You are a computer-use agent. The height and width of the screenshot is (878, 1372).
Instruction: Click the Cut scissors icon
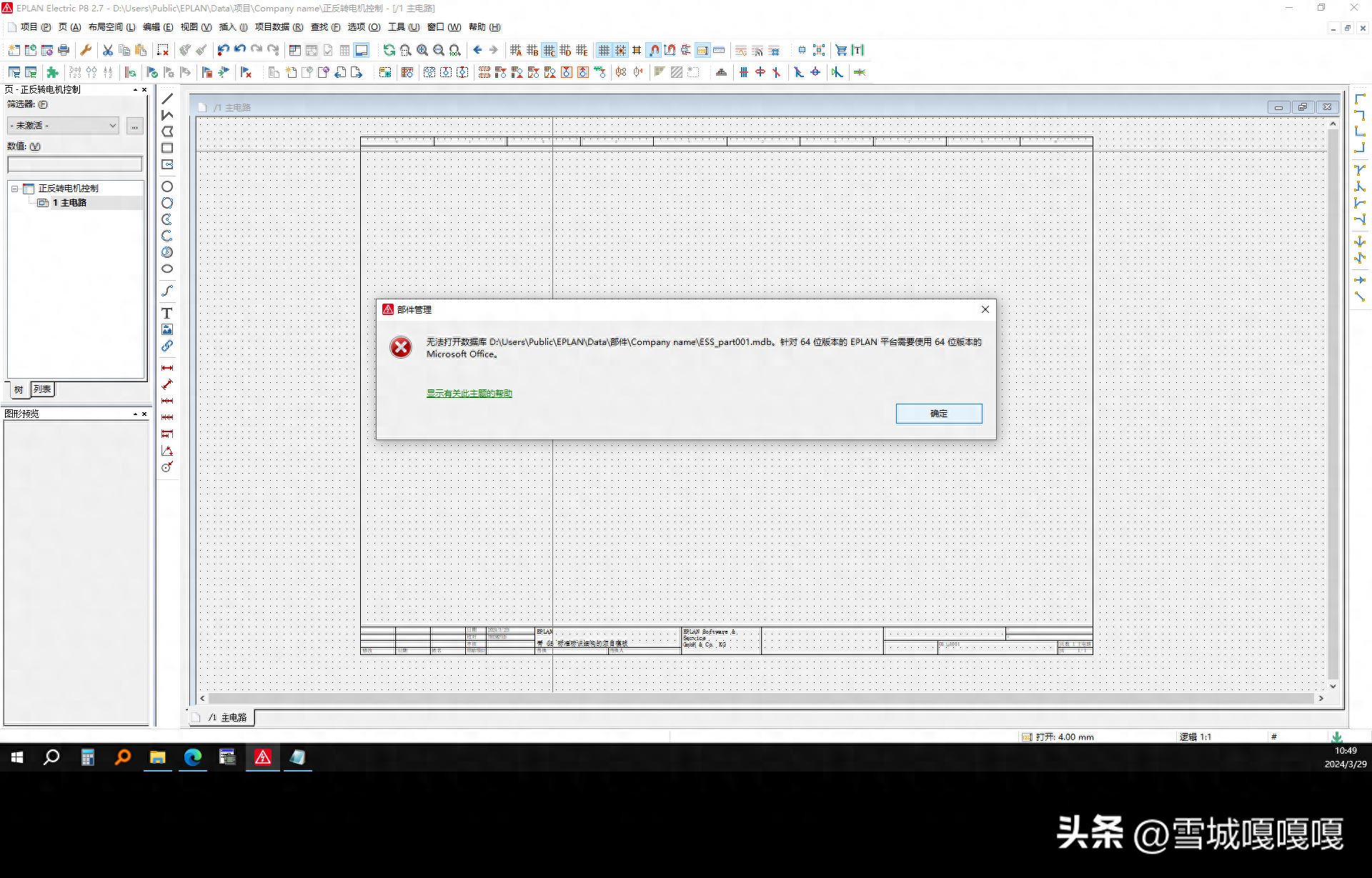108,50
